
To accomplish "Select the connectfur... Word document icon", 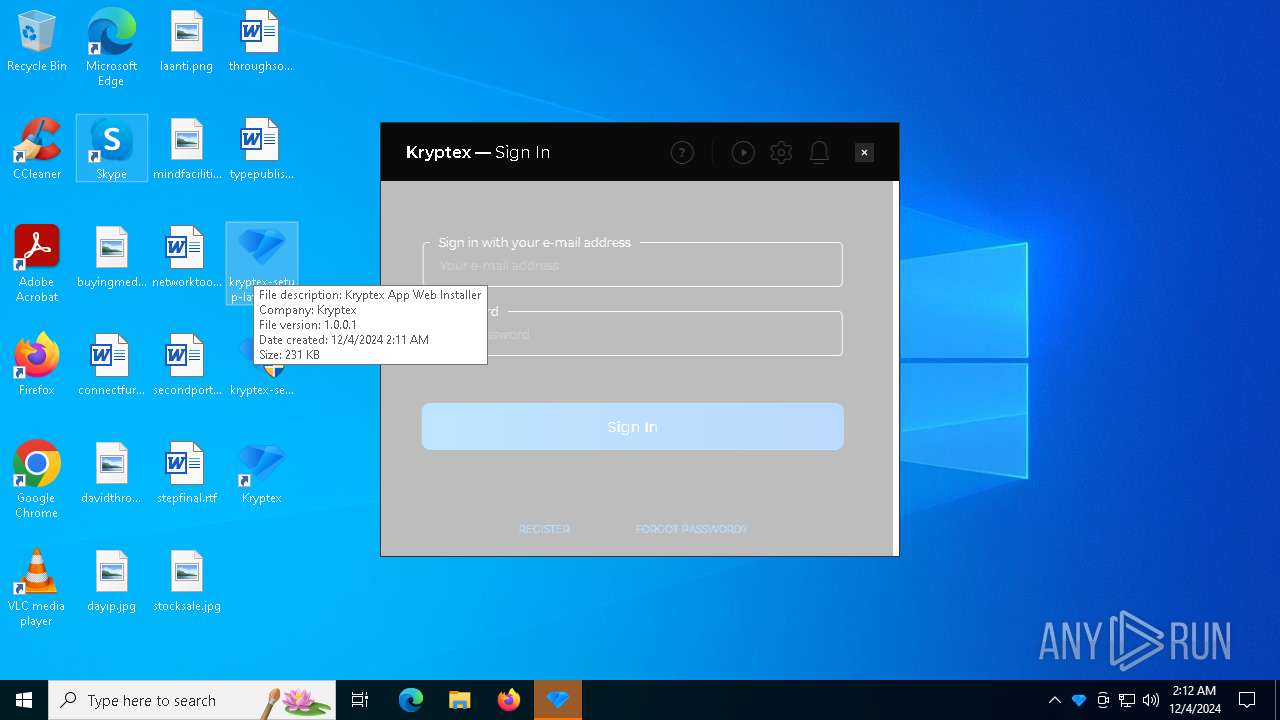I will 111,365.
